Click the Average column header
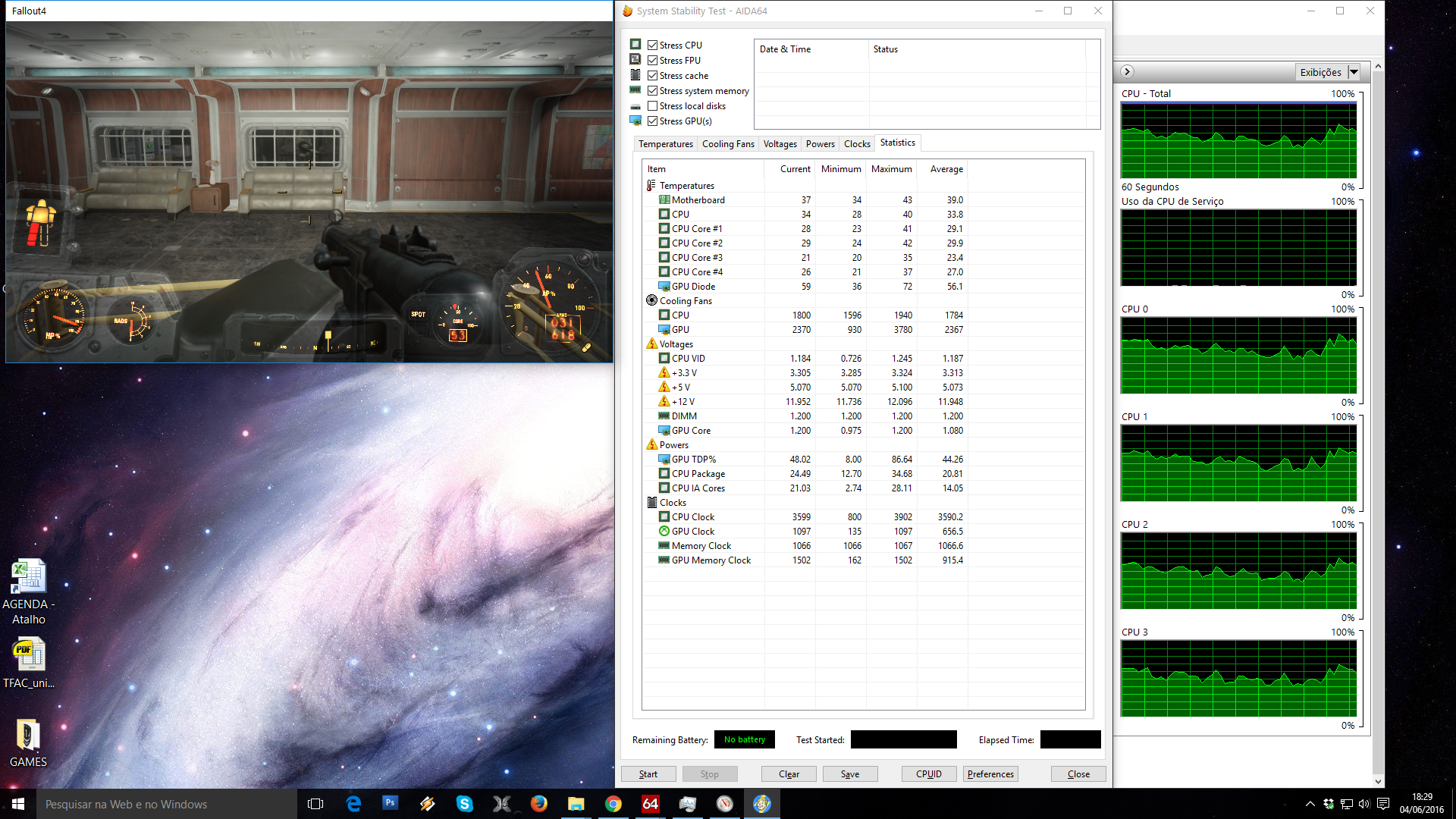 [x=942, y=169]
